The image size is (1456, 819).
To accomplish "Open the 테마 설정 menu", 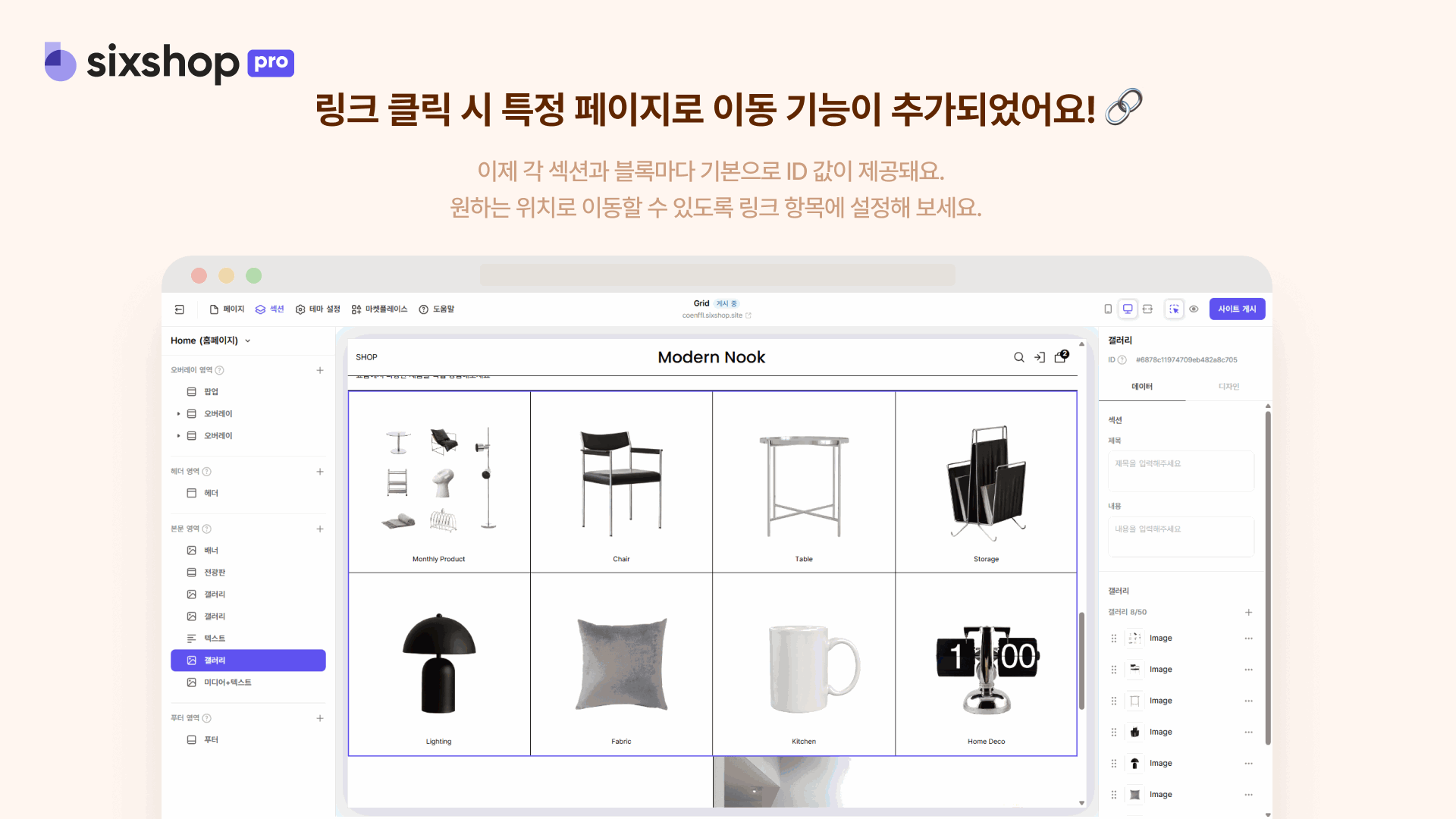I will pyautogui.click(x=318, y=309).
